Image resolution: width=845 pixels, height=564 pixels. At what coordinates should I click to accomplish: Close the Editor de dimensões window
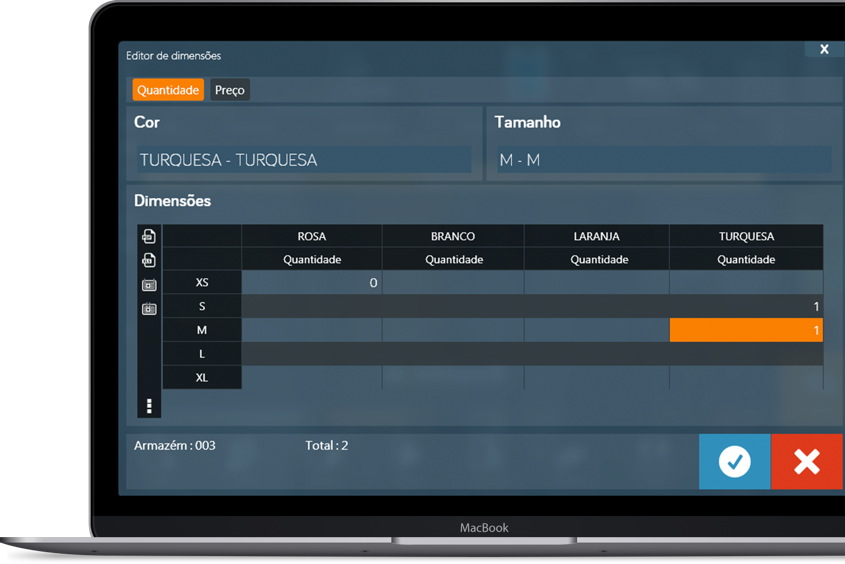[x=824, y=49]
